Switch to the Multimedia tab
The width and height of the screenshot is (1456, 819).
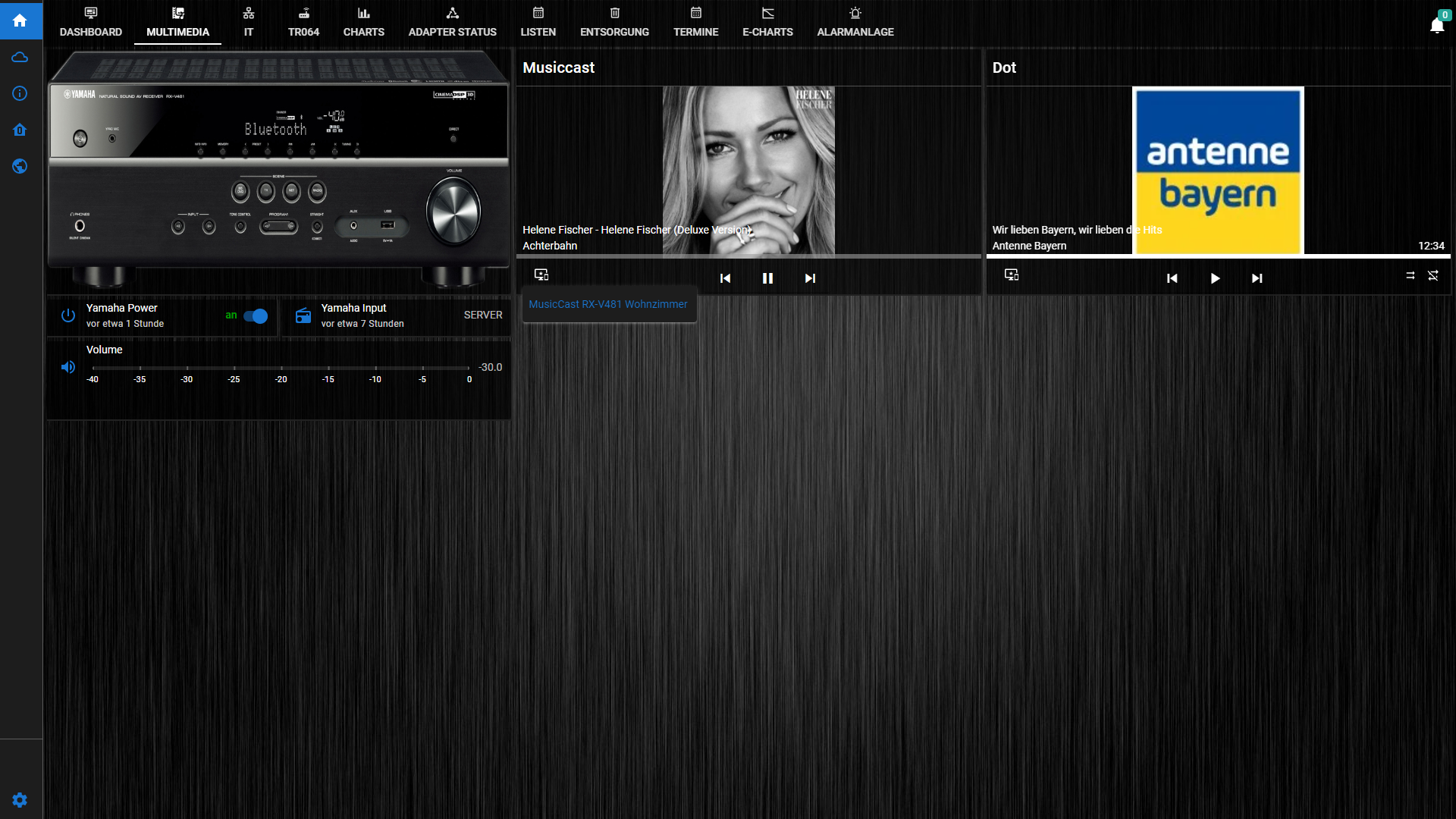pos(177,23)
